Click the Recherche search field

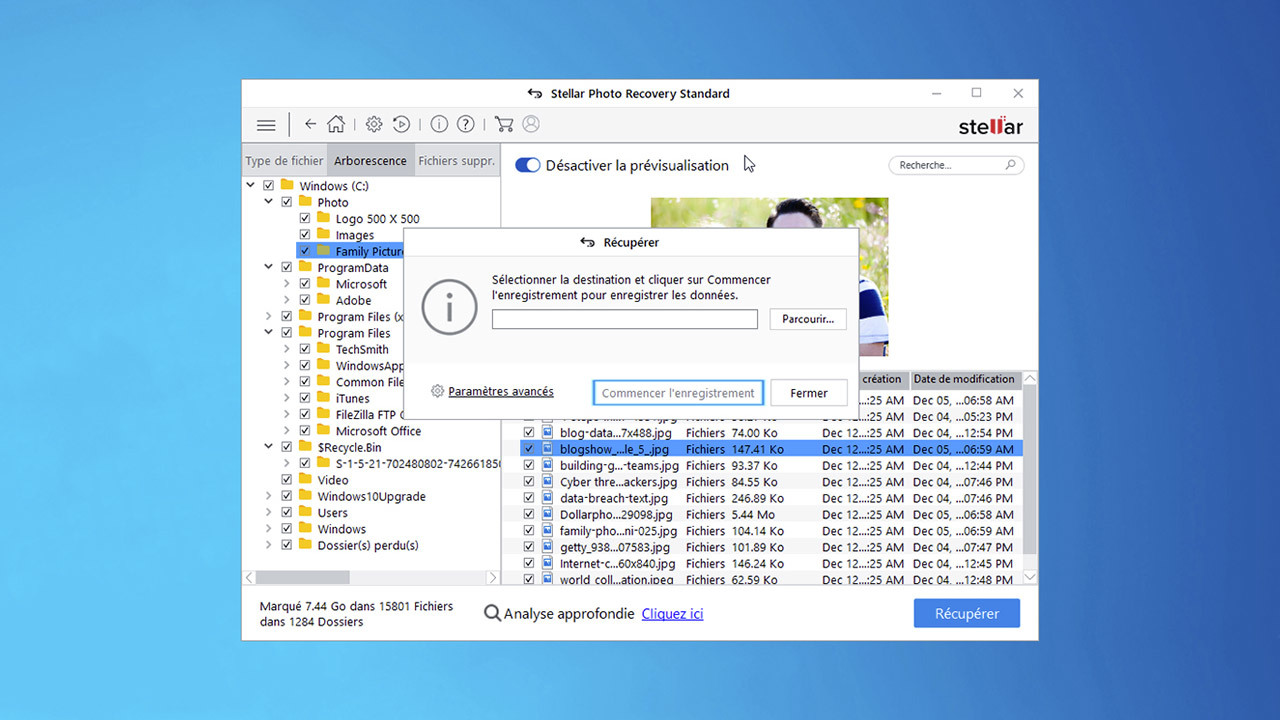click(x=956, y=165)
